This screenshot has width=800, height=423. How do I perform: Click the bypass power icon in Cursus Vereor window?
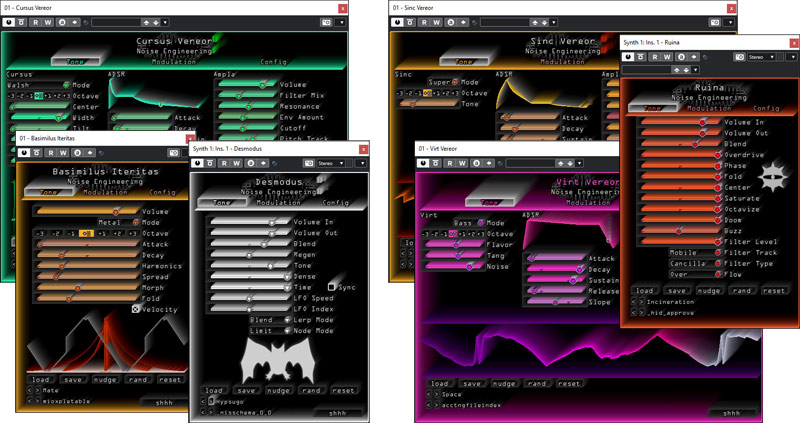[x=11, y=21]
